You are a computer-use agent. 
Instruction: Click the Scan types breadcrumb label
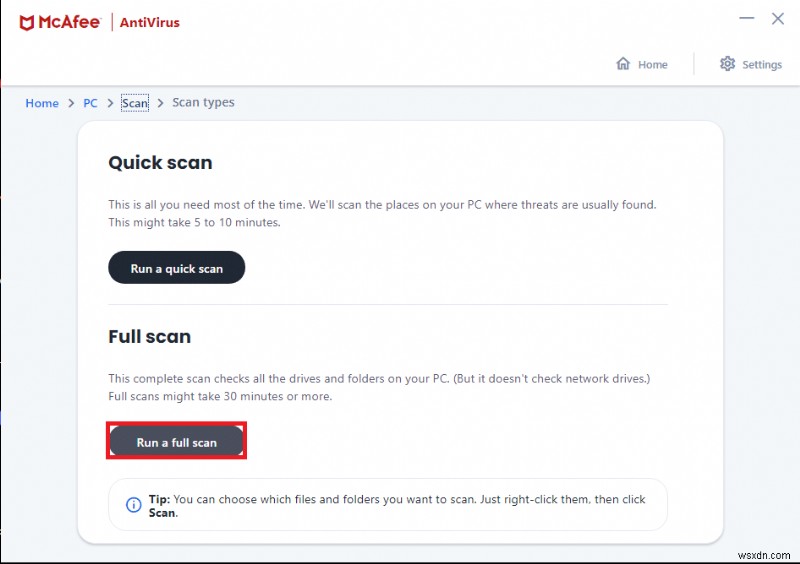[x=203, y=103]
